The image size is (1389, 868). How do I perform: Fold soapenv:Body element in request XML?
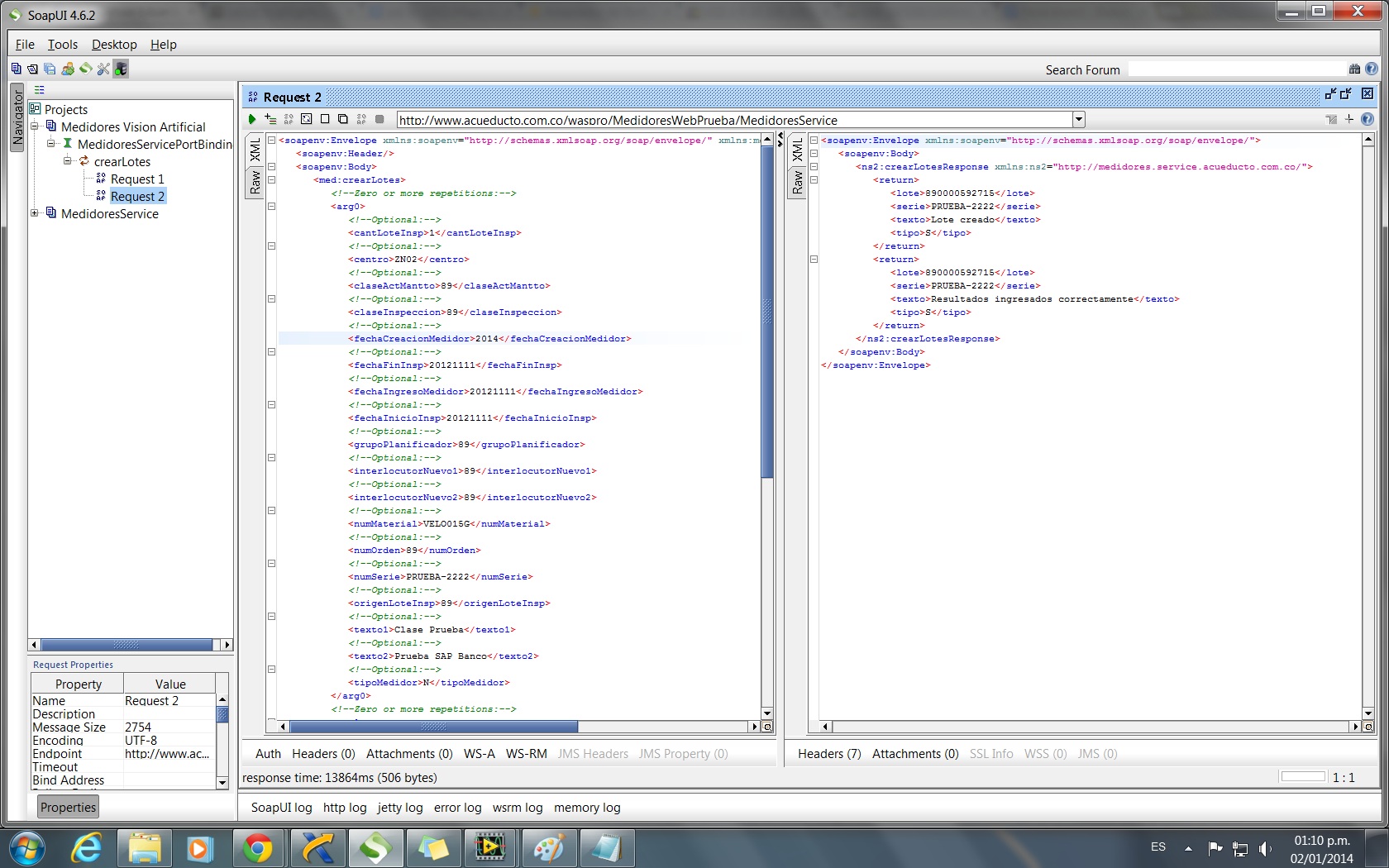click(271, 167)
